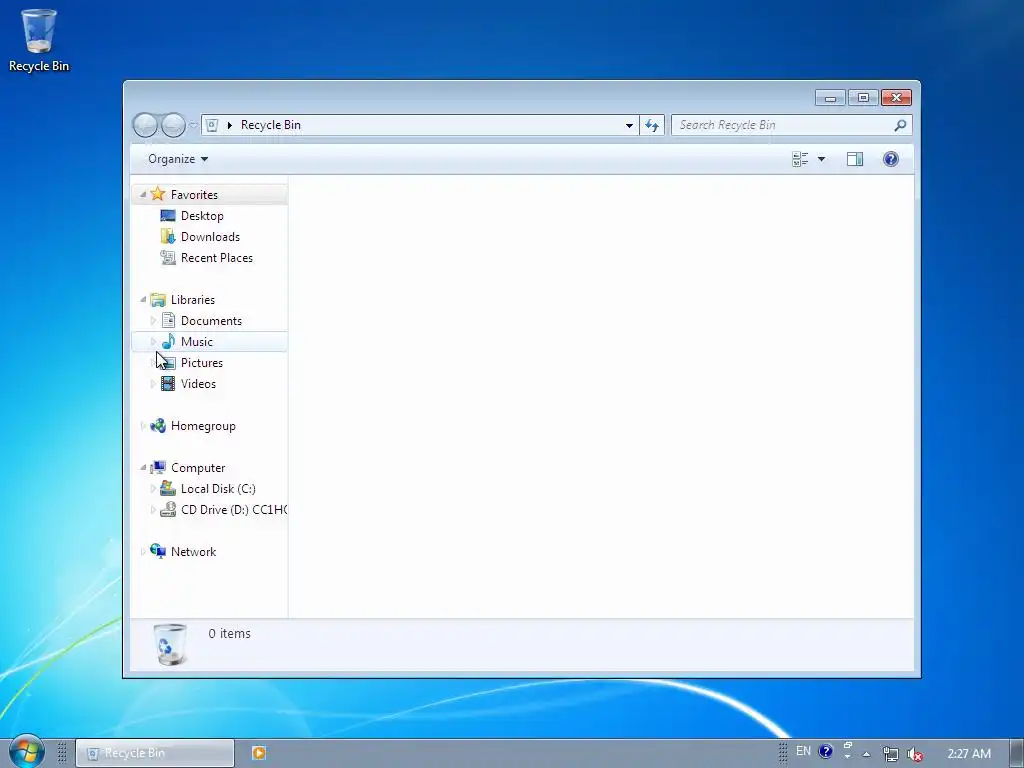Open the Windows Start menu
This screenshot has height=768, width=1024.
[27, 751]
